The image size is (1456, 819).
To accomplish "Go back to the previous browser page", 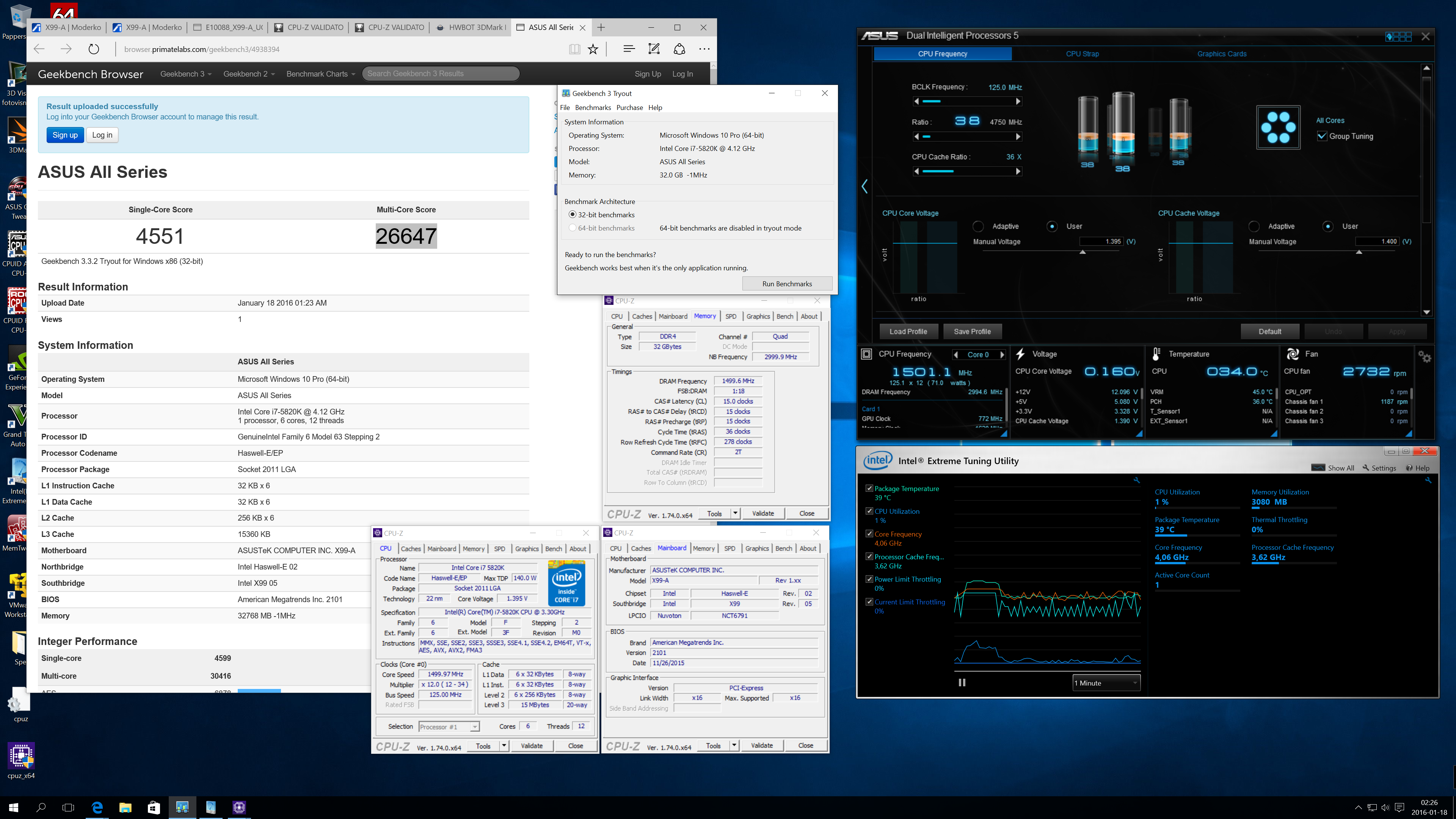I will coord(39,49).
